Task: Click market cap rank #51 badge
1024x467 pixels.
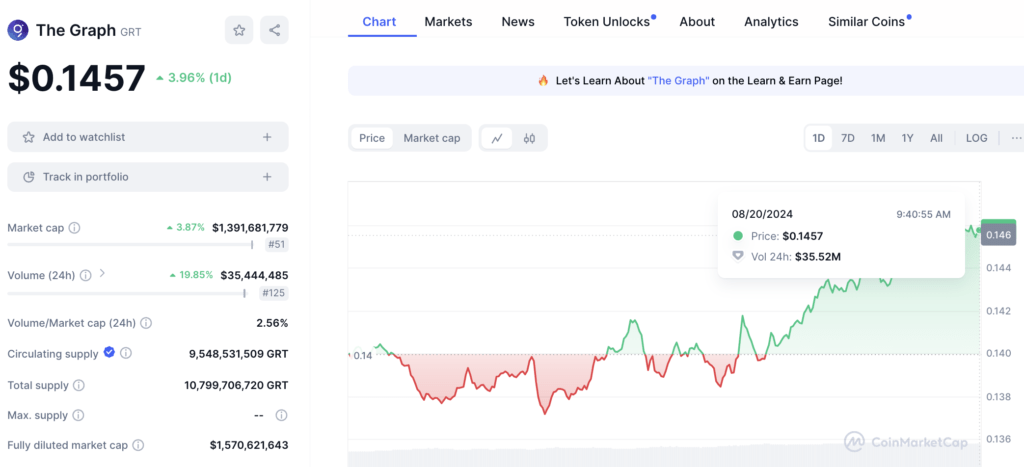Action: coord(276,245)
